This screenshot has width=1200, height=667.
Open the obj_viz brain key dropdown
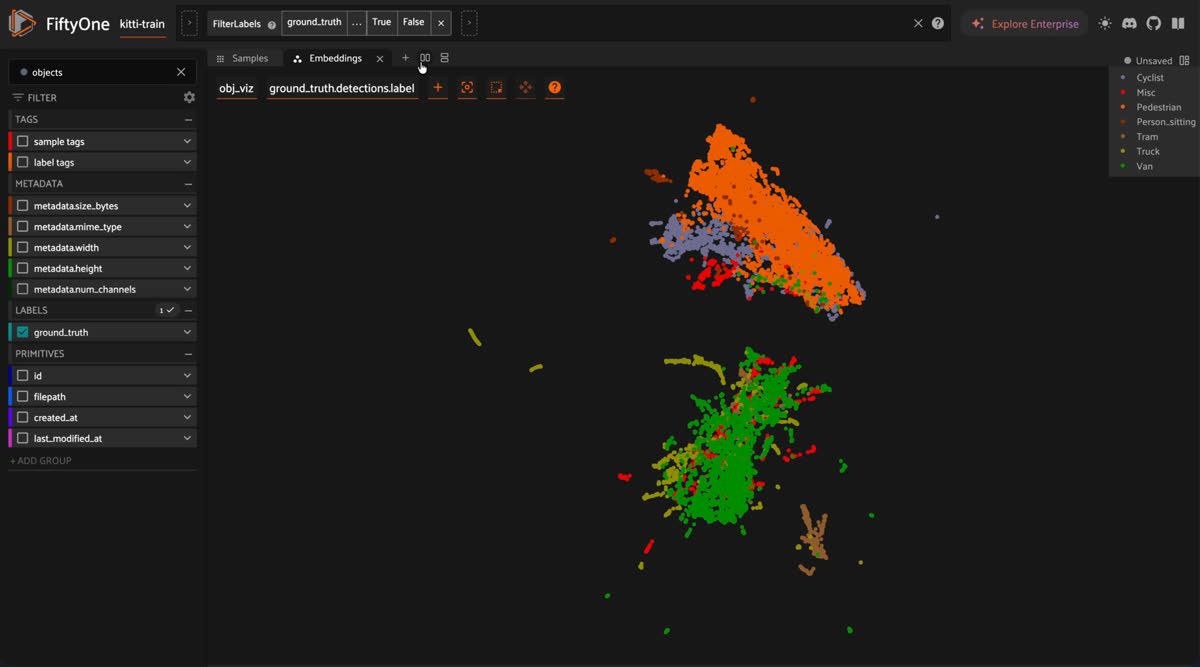236,88
